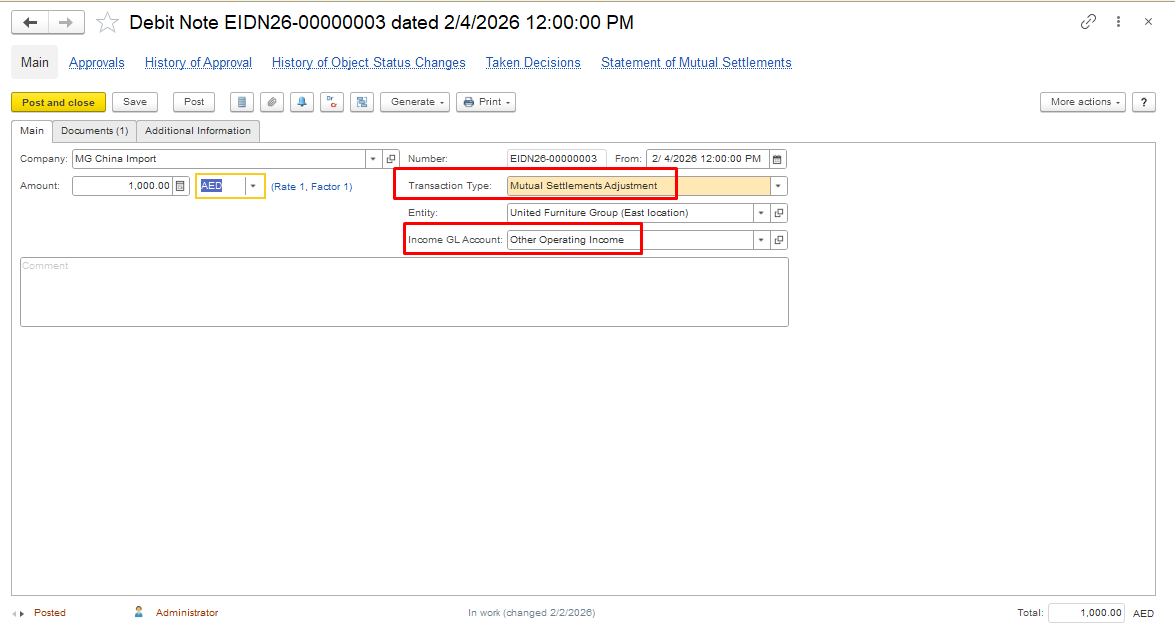Click the Post and close button
This screenshot has height=633, width=1175.
pyautogui.click(x=58, y=102)
